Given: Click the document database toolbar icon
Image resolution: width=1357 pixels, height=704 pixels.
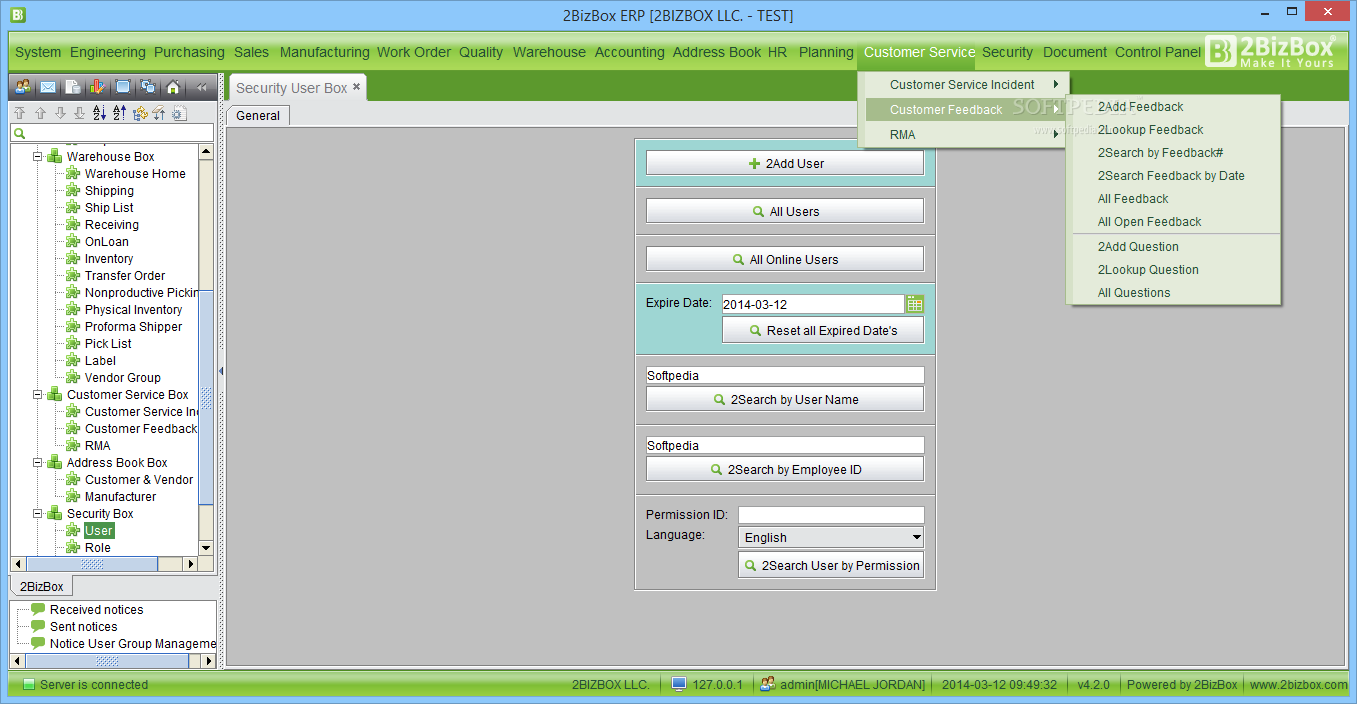Looking at the screenshot, I should (74, 87).
